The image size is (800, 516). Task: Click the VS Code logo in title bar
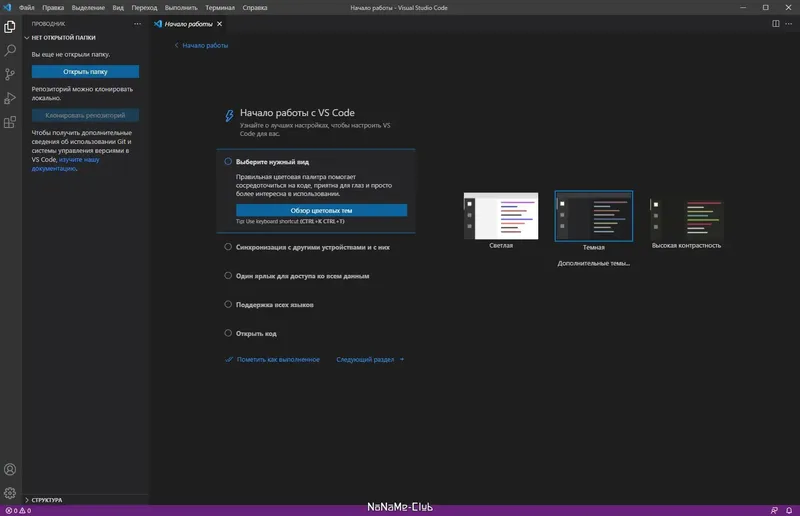[x=7, y=7]
